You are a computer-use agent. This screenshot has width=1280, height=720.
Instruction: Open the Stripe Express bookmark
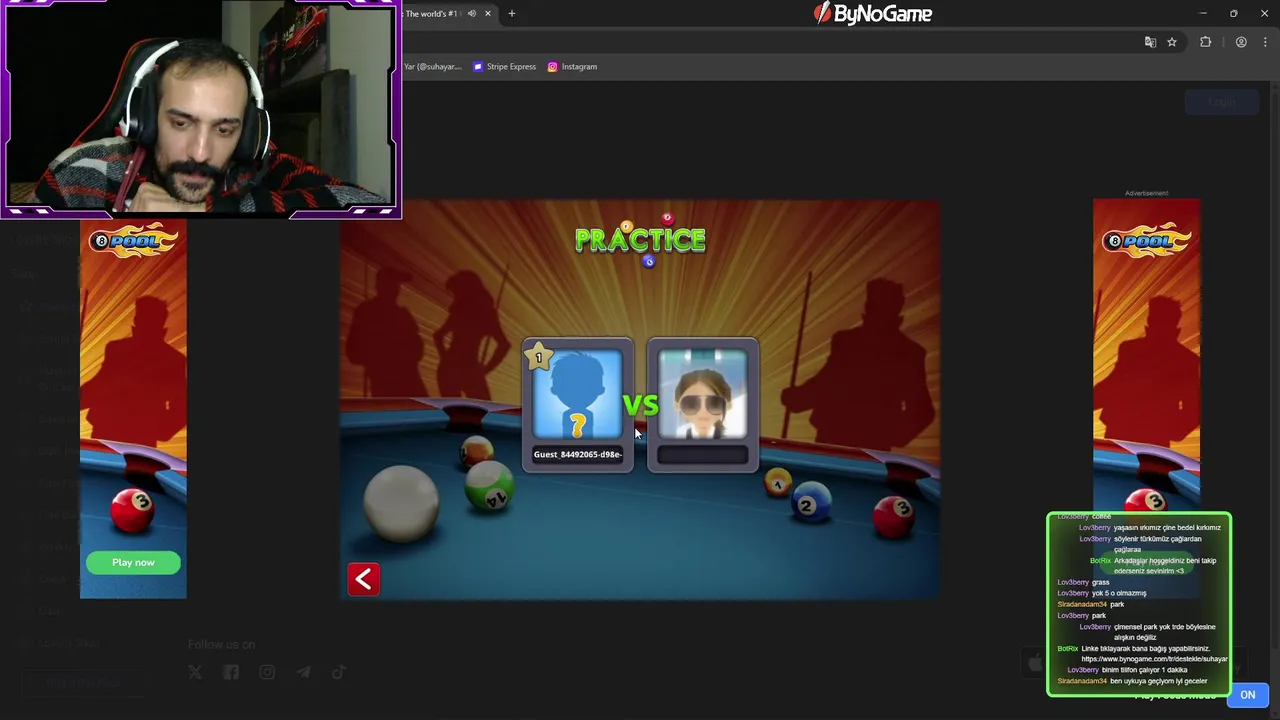[505, 66]
